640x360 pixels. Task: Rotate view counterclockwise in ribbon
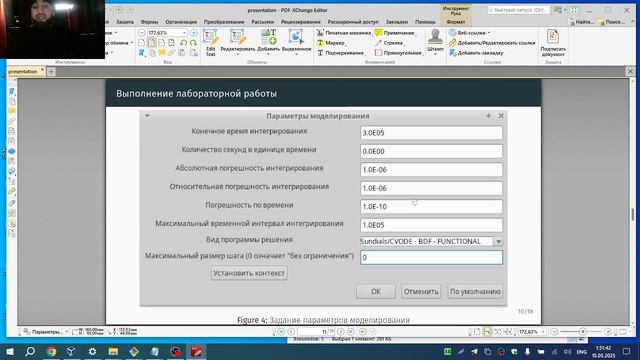183,43
